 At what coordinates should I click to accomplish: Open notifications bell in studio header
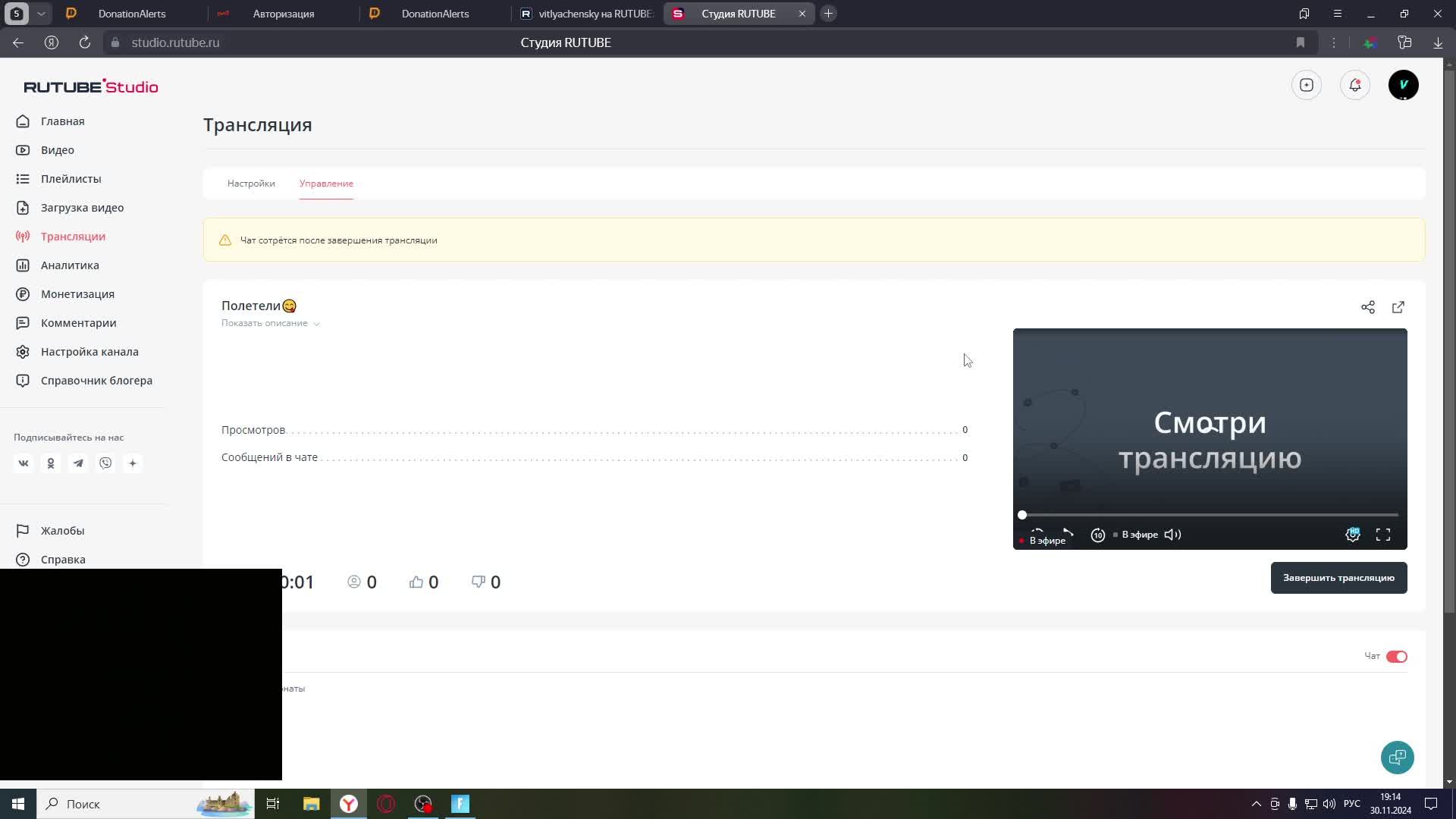1354,85
